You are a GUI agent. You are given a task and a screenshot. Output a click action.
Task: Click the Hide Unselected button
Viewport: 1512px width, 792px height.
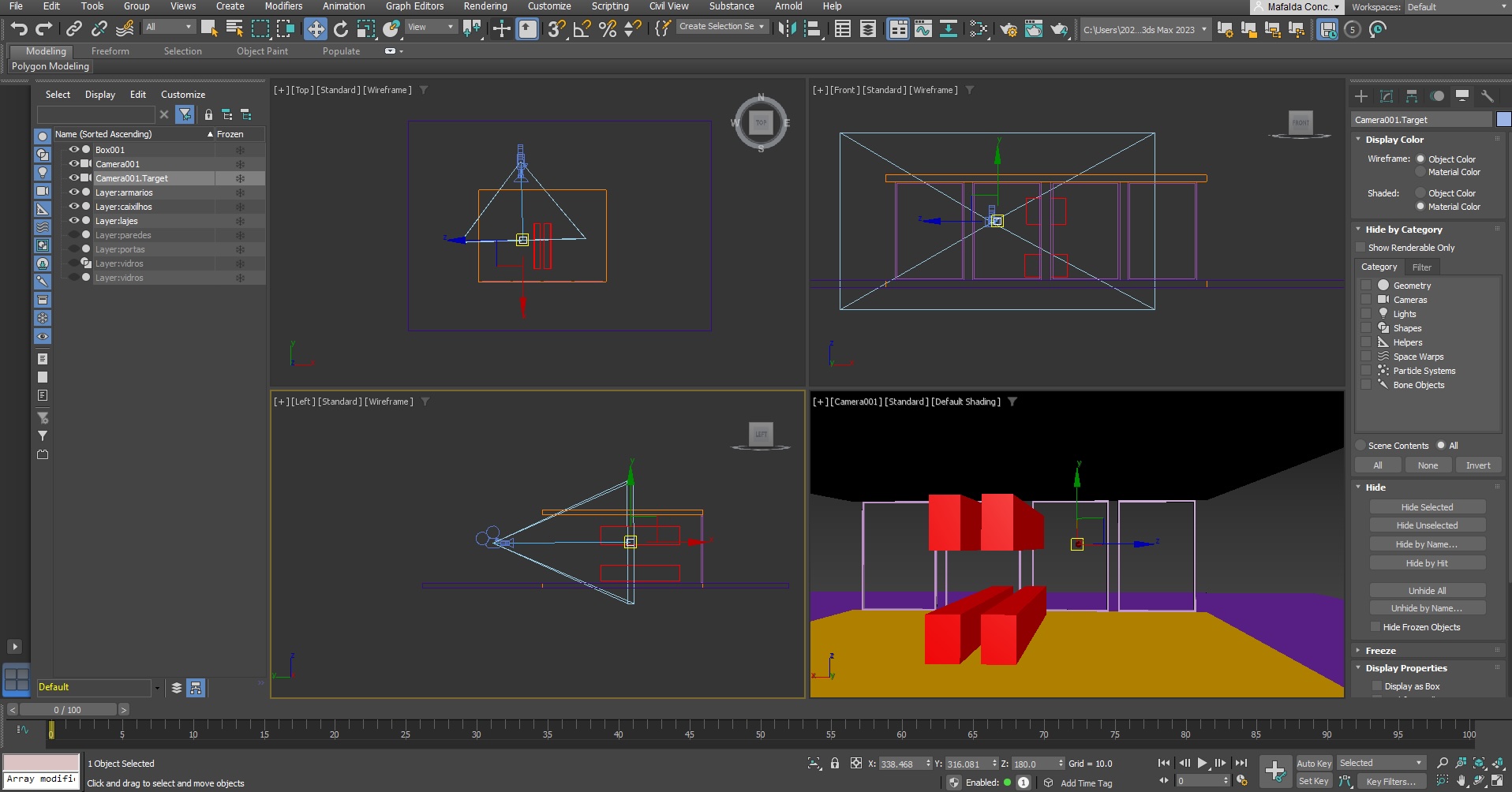point(1427,525)
